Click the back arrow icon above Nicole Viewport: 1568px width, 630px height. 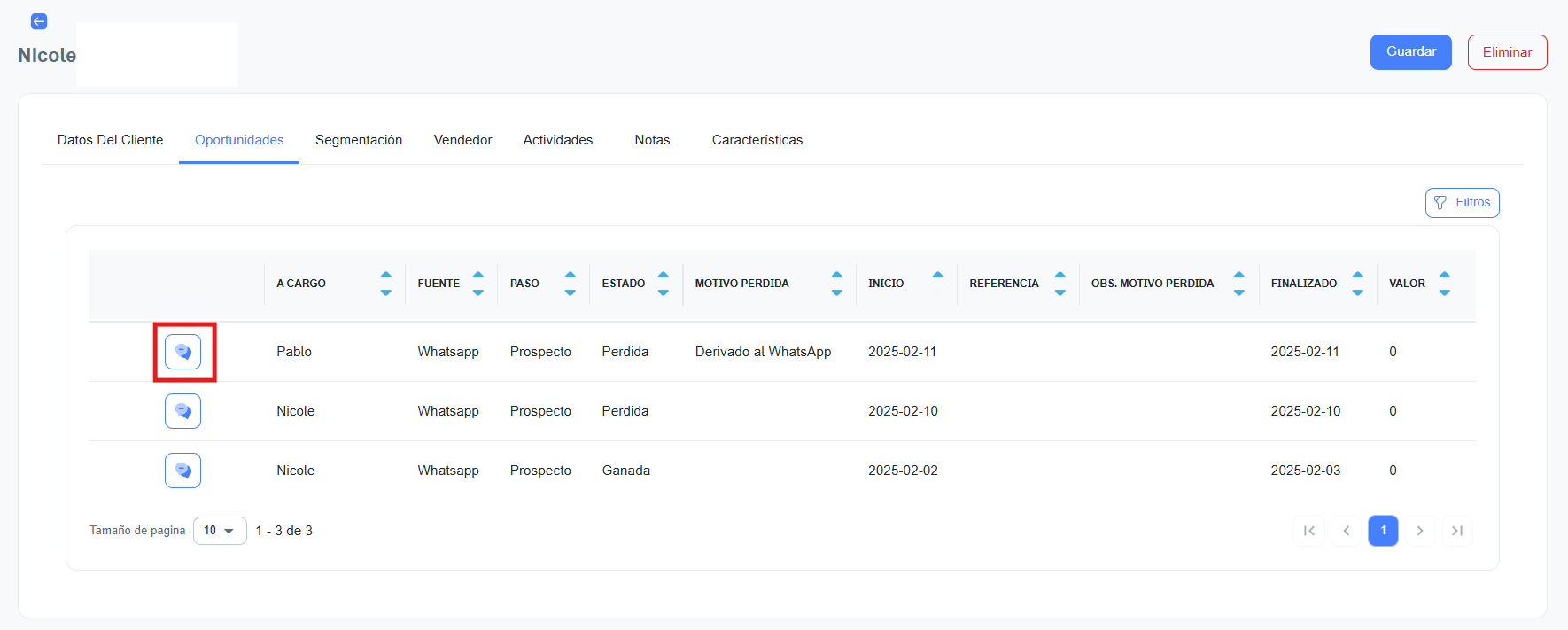[x=39, y=21]
